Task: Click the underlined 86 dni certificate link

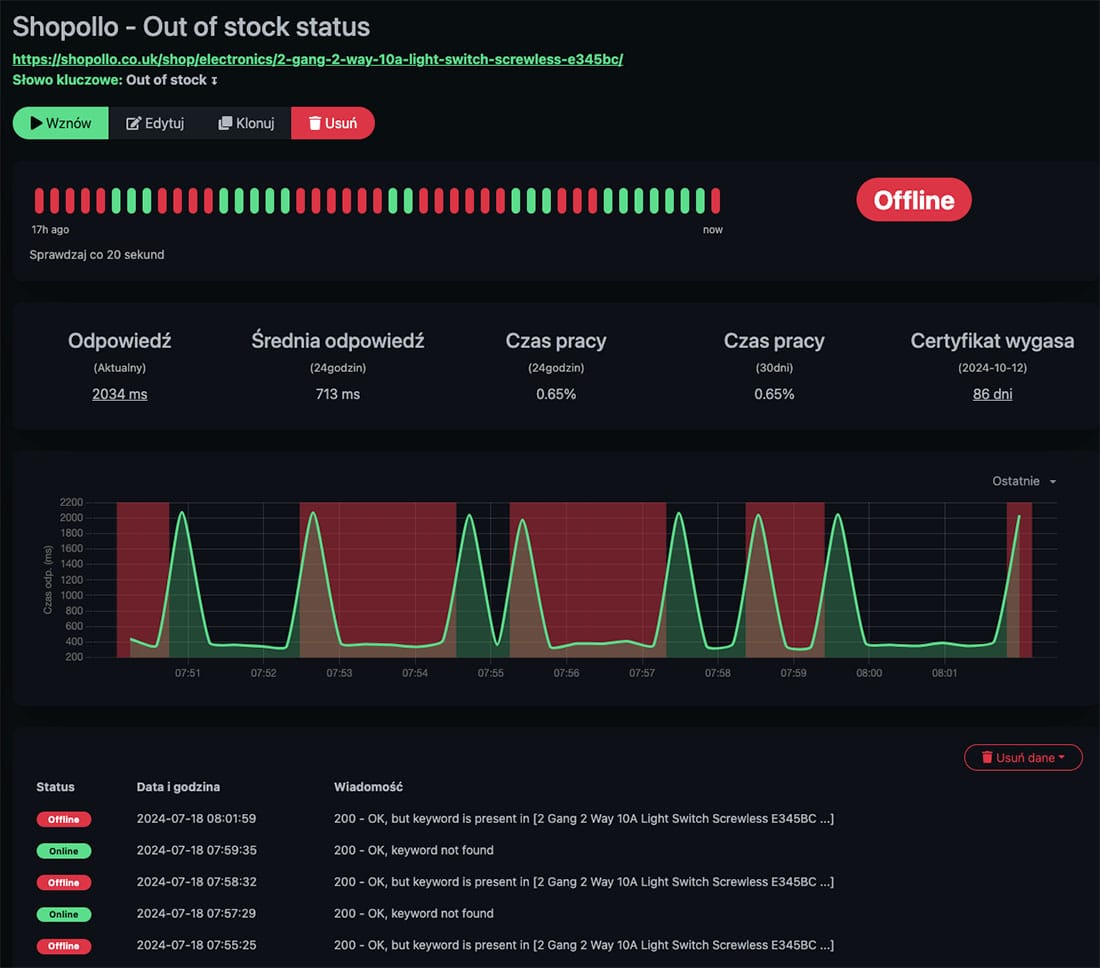Action: (x=992, y=394)
